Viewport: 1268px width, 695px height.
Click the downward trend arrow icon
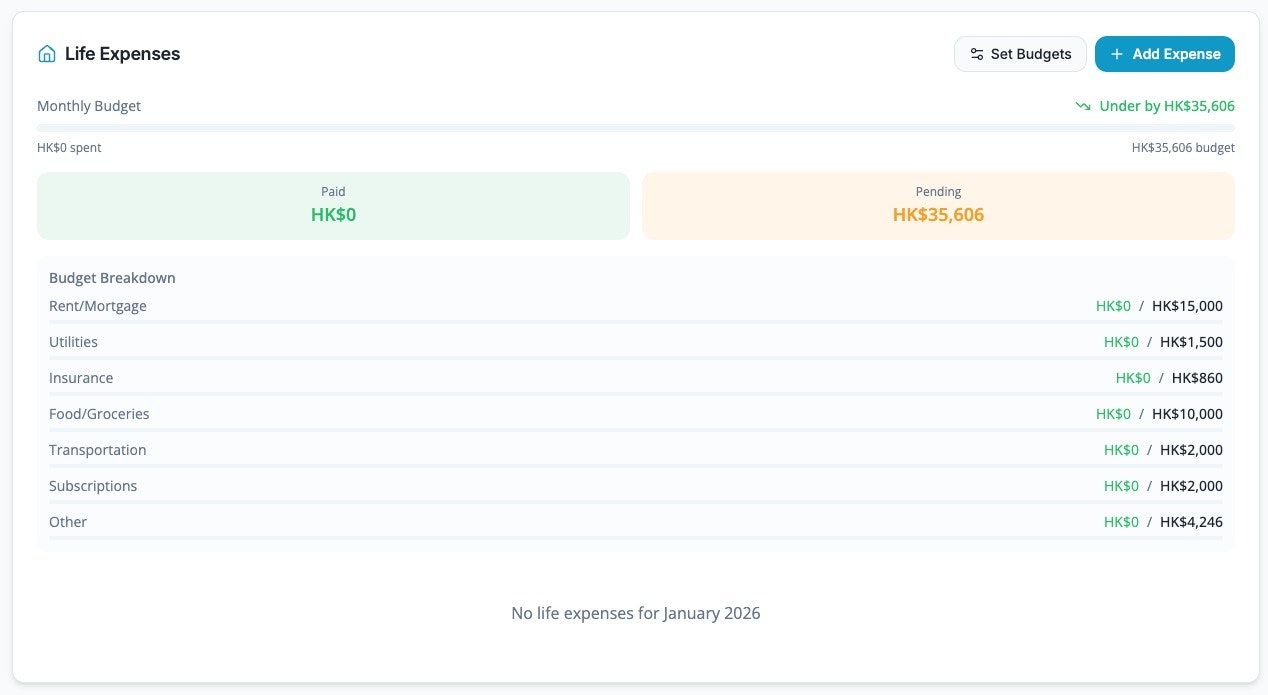tap(1083, 106)
